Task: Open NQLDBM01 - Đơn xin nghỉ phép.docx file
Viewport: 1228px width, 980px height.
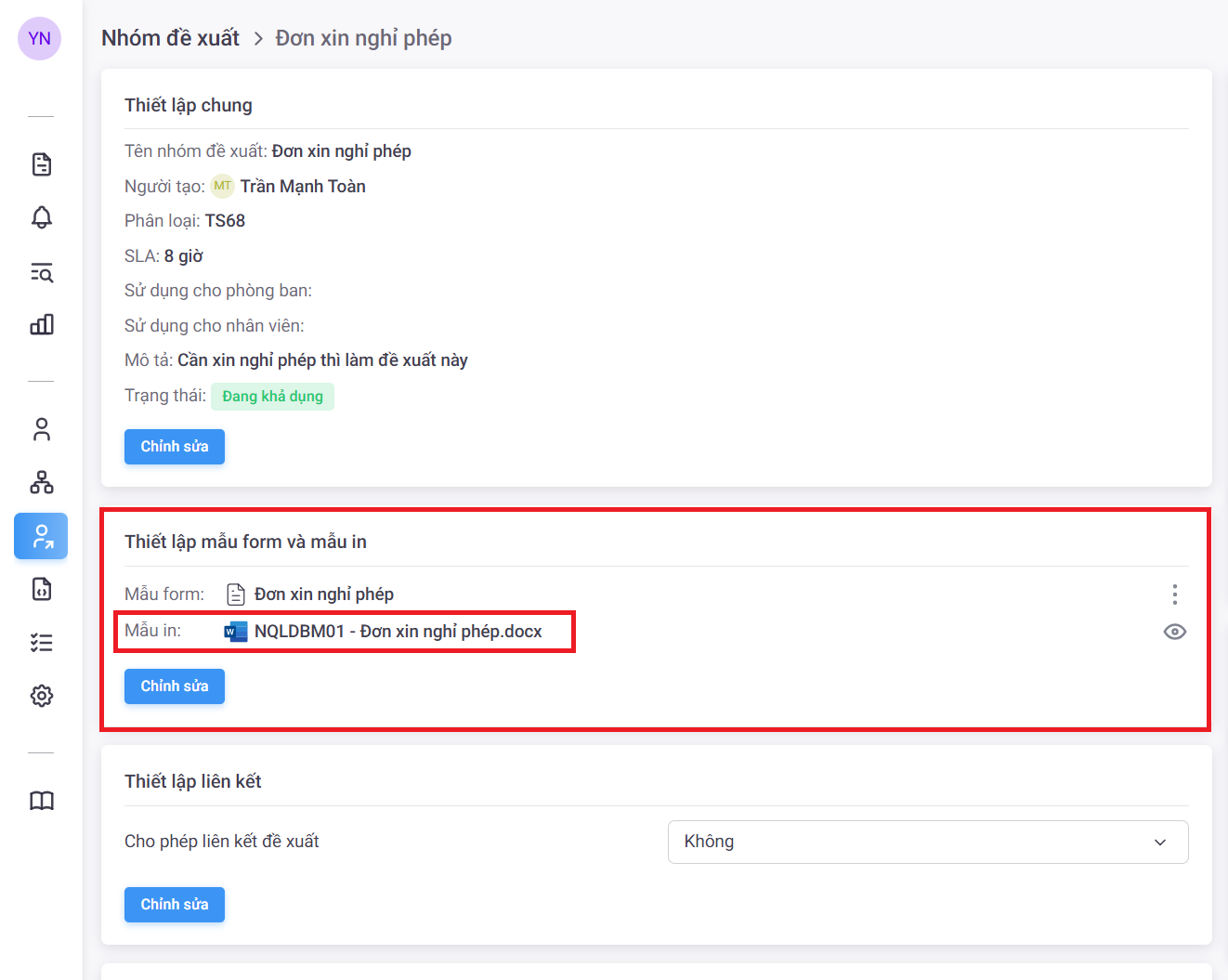Action: pyautogui.click(x=397, y=632)
